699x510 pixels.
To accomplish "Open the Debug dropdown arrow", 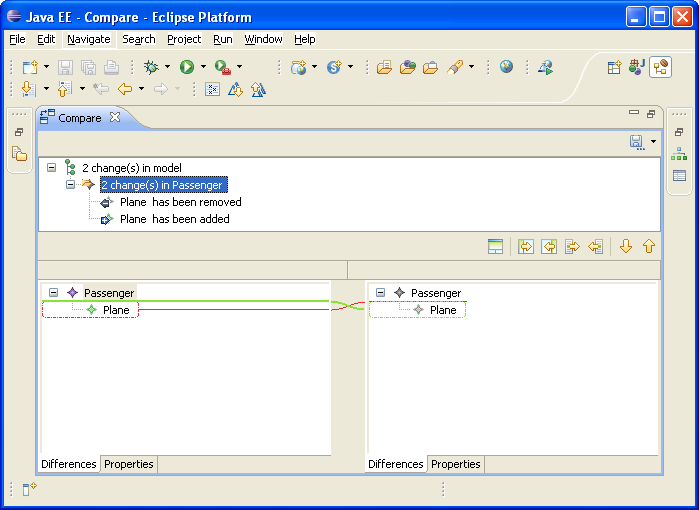I will point(167,67).
